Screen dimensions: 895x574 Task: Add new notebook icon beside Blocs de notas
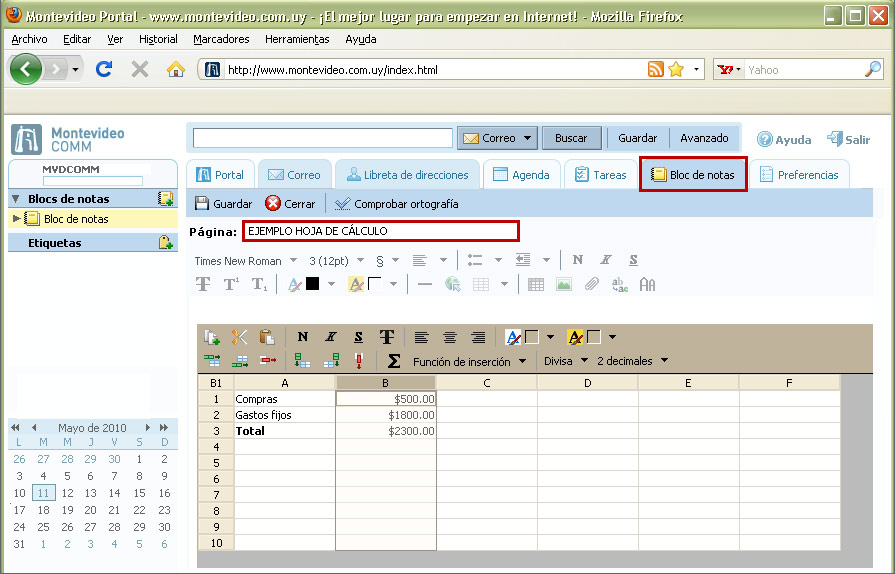pos(166,199)
